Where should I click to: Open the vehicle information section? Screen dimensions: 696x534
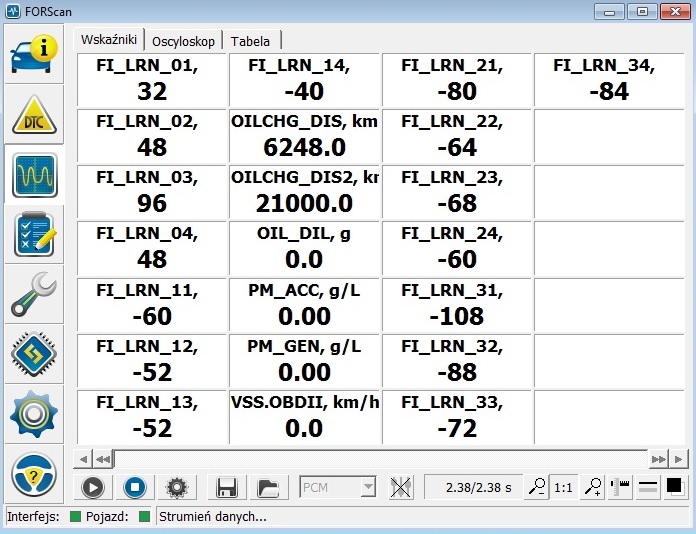click(x=34, y=53)
